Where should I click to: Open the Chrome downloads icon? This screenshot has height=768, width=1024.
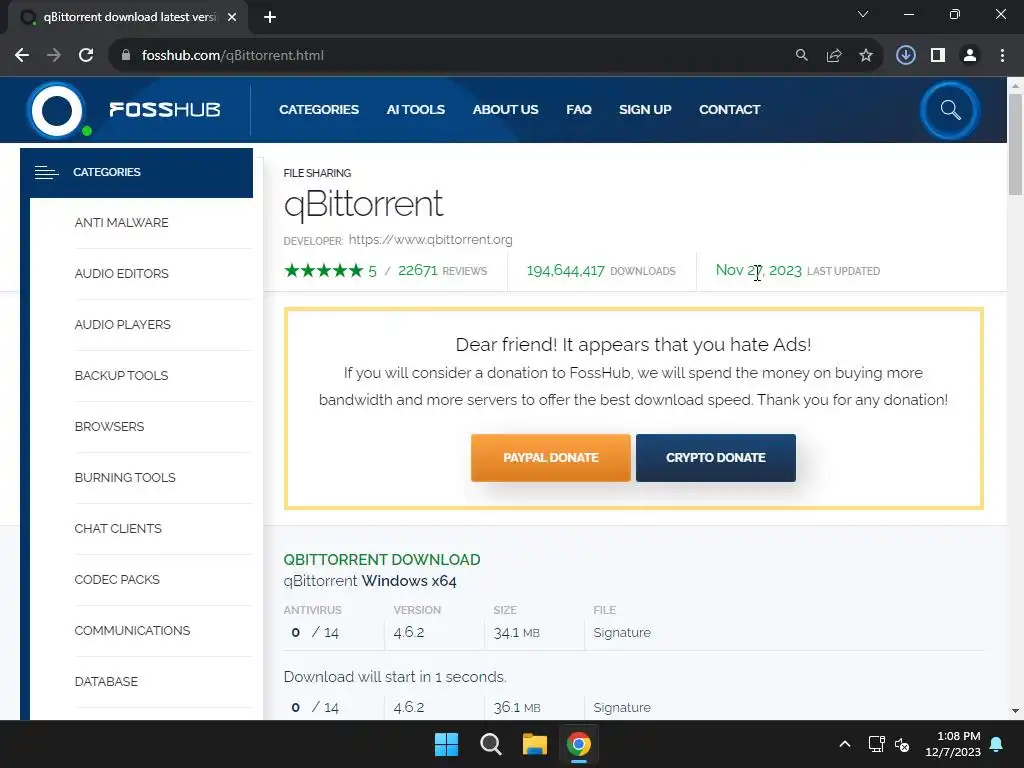[x=905, y=56]
